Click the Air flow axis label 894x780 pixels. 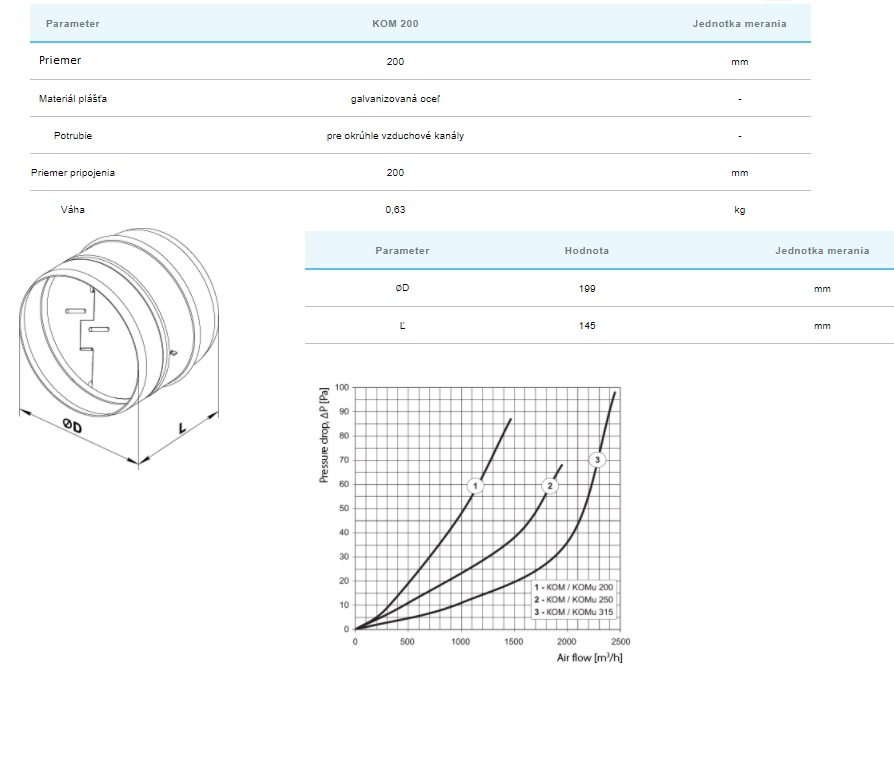point(589,658)
